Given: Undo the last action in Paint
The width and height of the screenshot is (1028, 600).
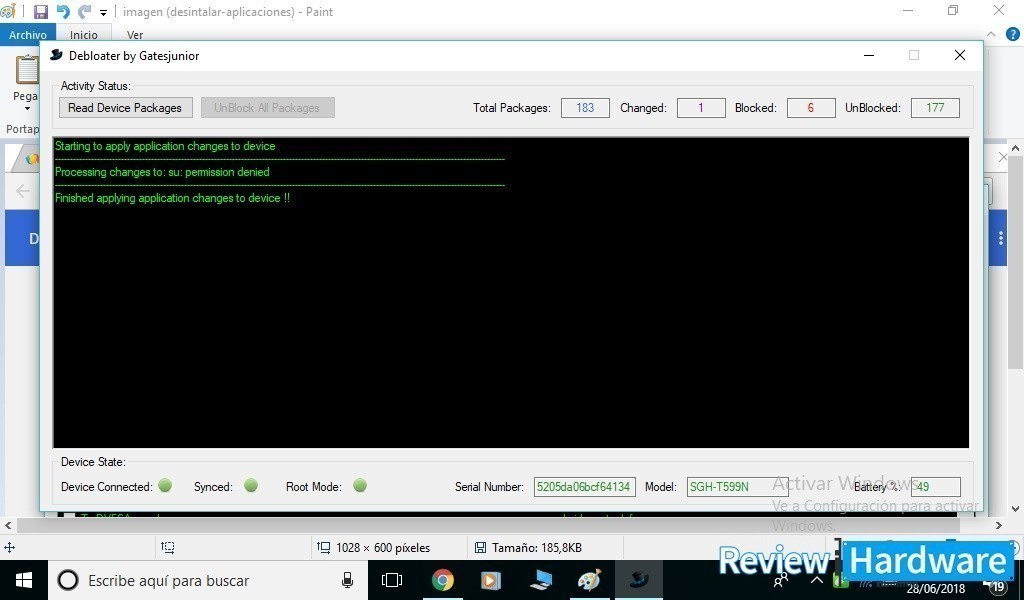Looking at the screenshot, I should coord(63,12).
